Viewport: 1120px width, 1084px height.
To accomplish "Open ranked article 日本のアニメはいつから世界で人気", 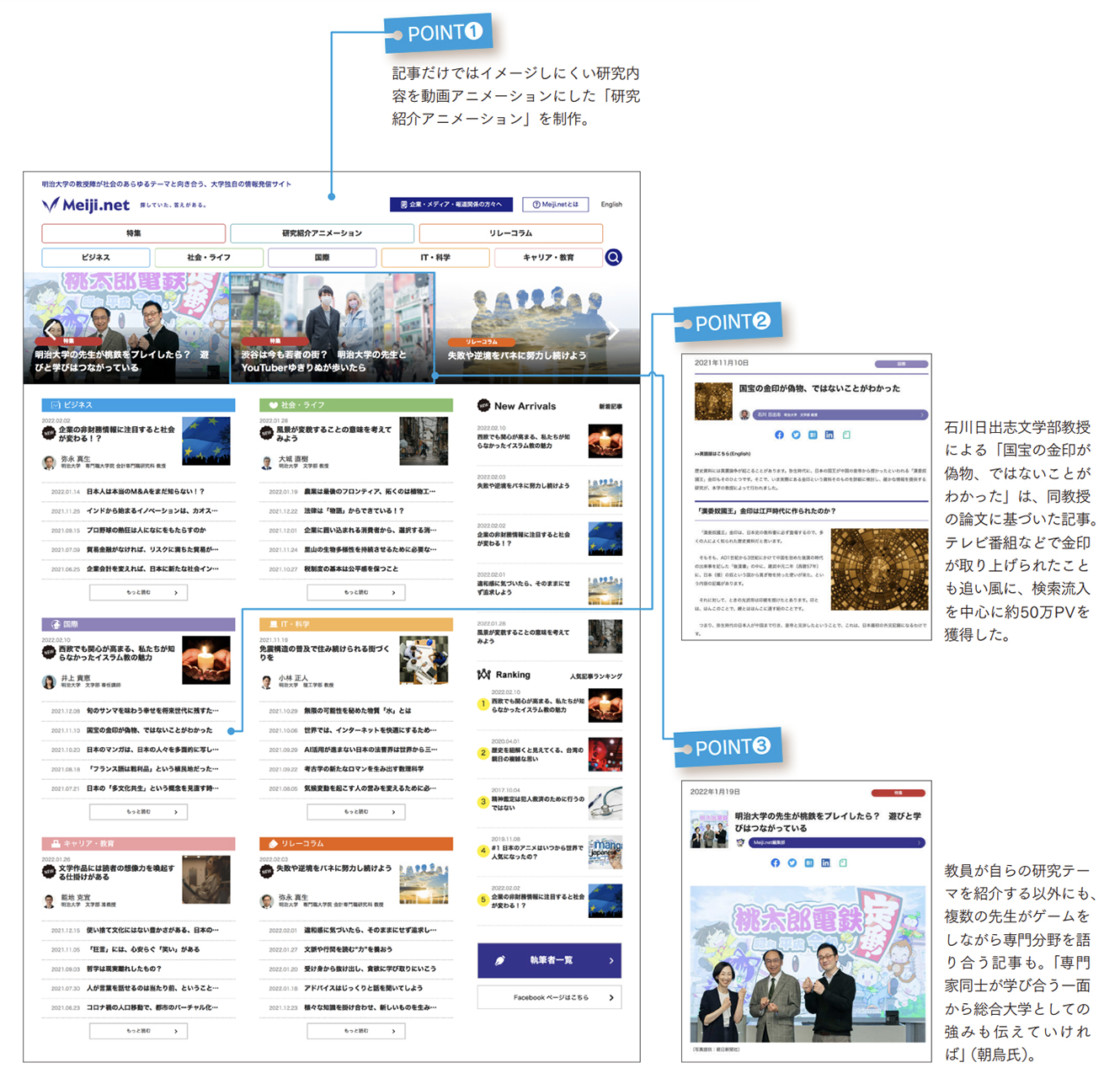I will [537, 852].
